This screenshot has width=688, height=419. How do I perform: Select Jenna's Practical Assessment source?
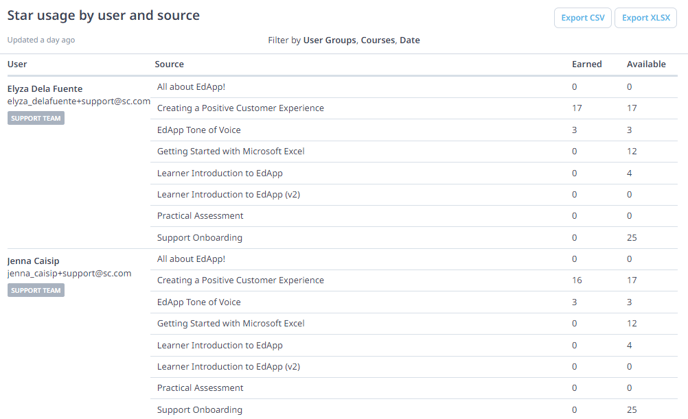tap(200, 388)
